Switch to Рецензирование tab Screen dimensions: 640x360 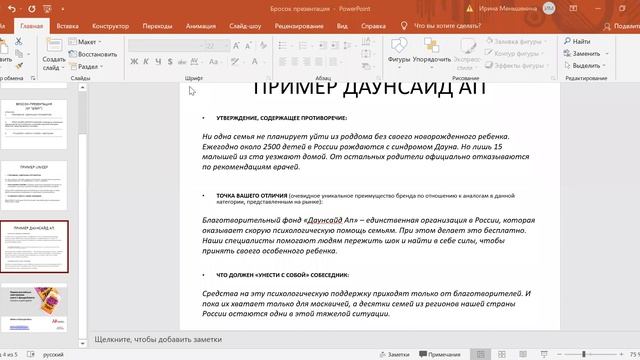tap(299, 26)
